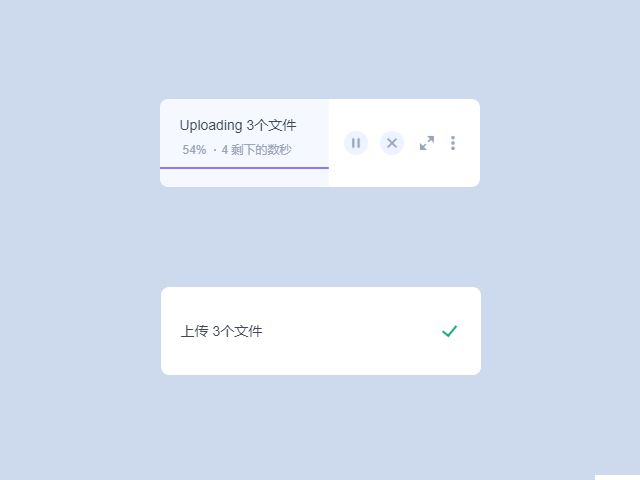Click the white panel at bottom-right corner
Image resolution: width=640 pixels, height=480 pixels.
click(x=617, y=477)
